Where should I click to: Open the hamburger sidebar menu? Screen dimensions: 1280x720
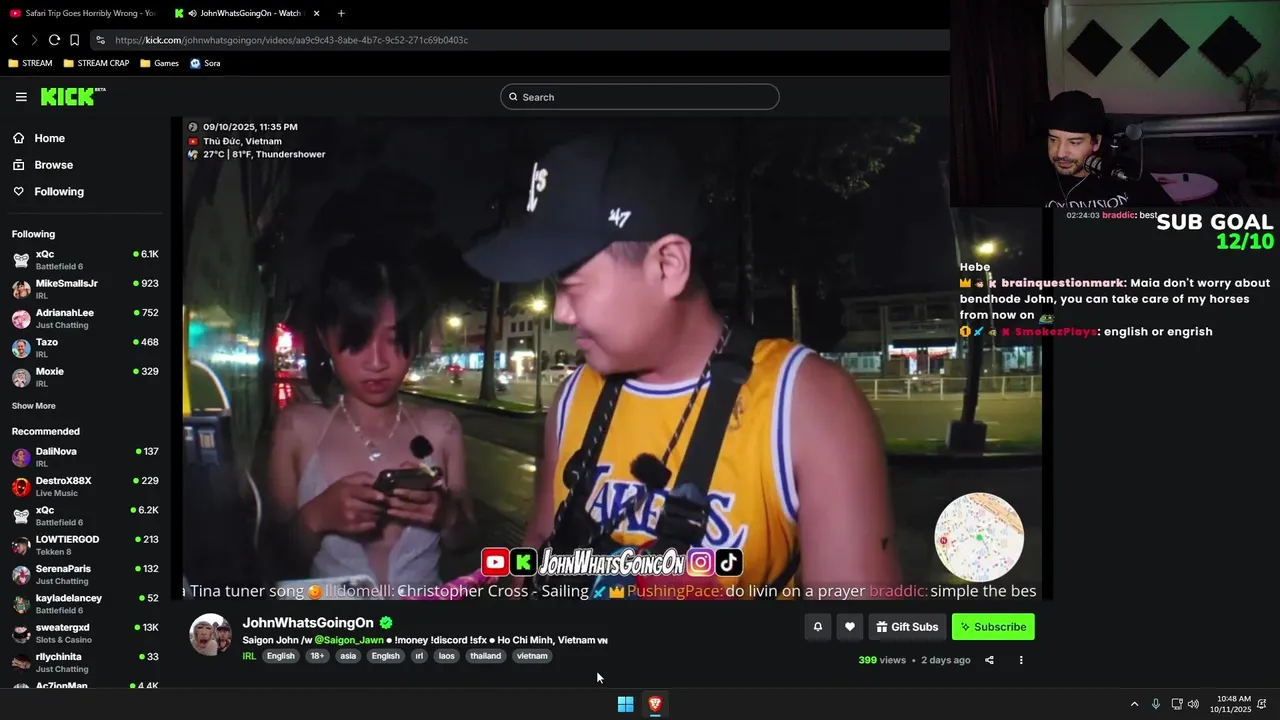(x=21, y=97)
